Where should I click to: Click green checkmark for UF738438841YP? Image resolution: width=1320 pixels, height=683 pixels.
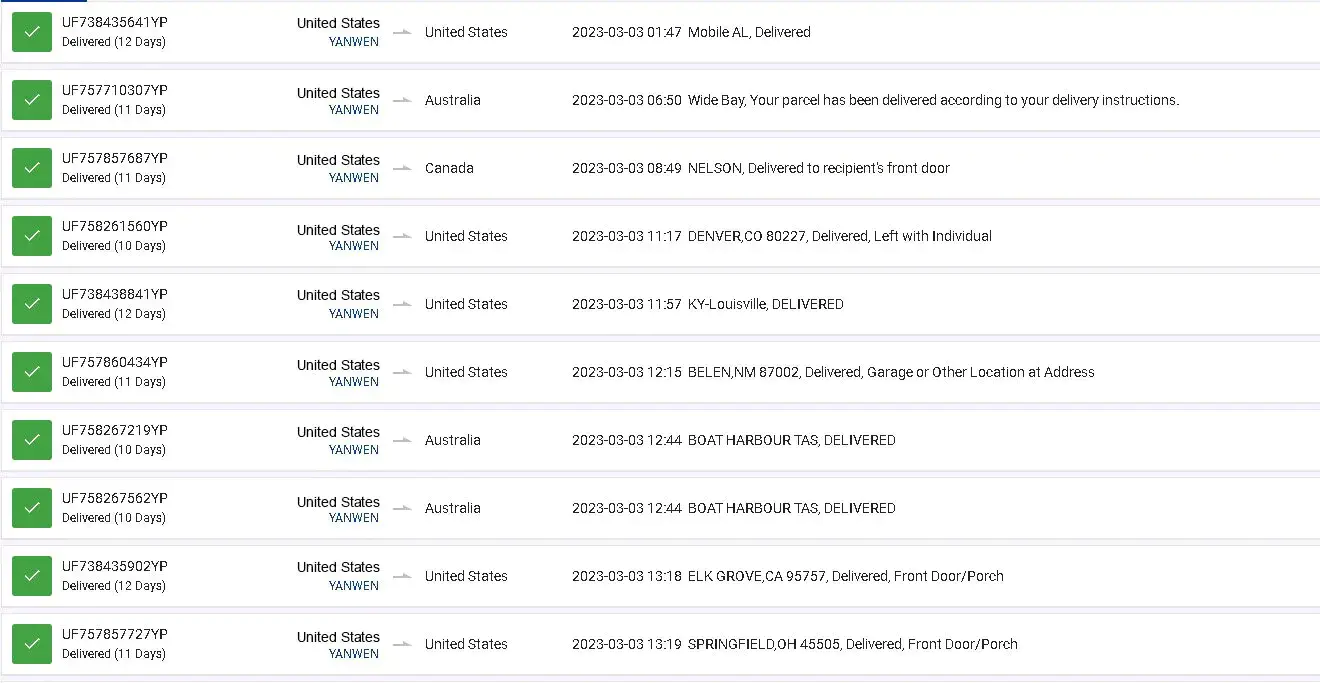click(32, 304)
